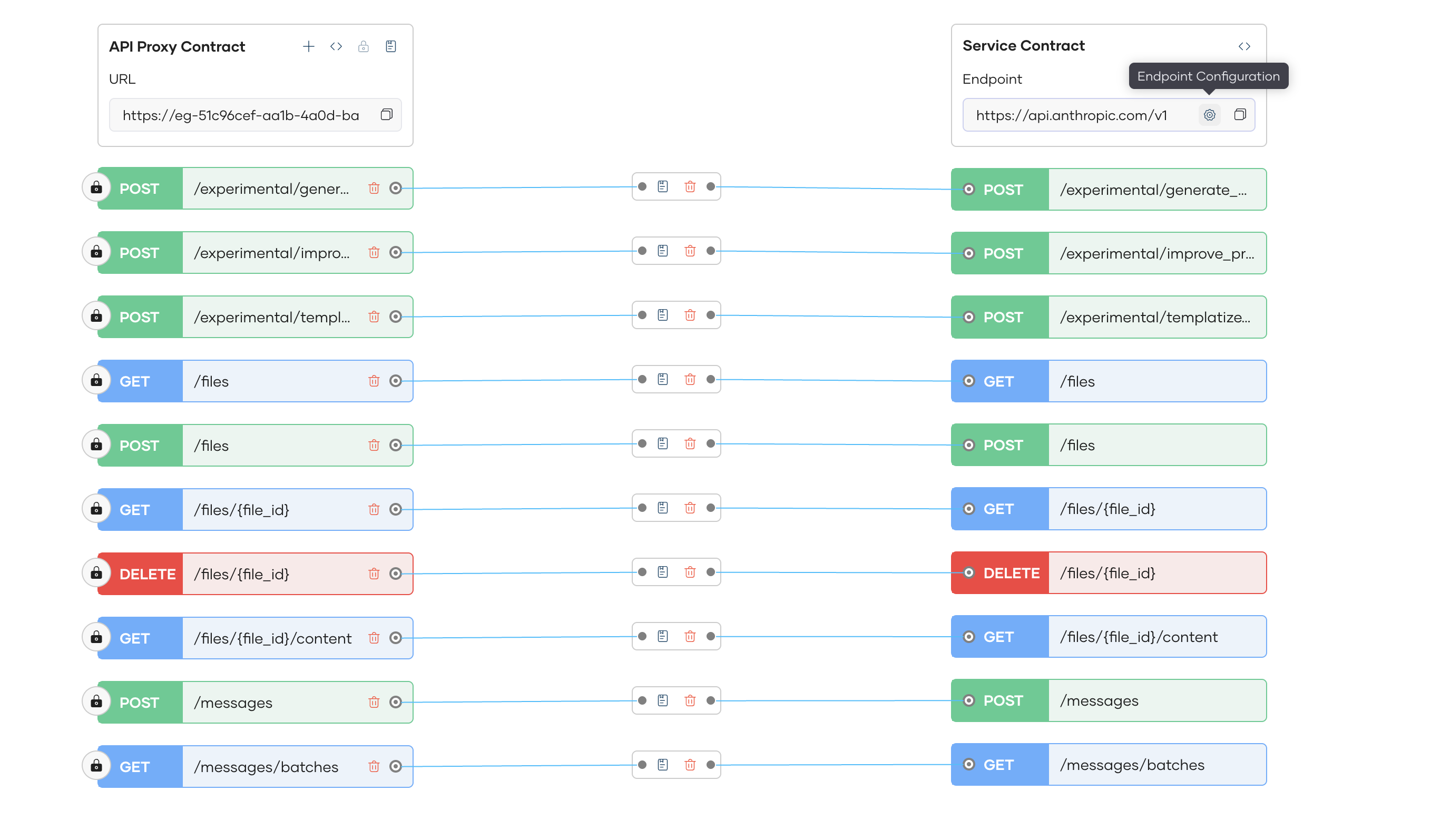The height and width of the screenshot is (840, 1431).
Task: Delete the proxy DELETE /files/{file_id} route
Action: [x=374, y=574]
